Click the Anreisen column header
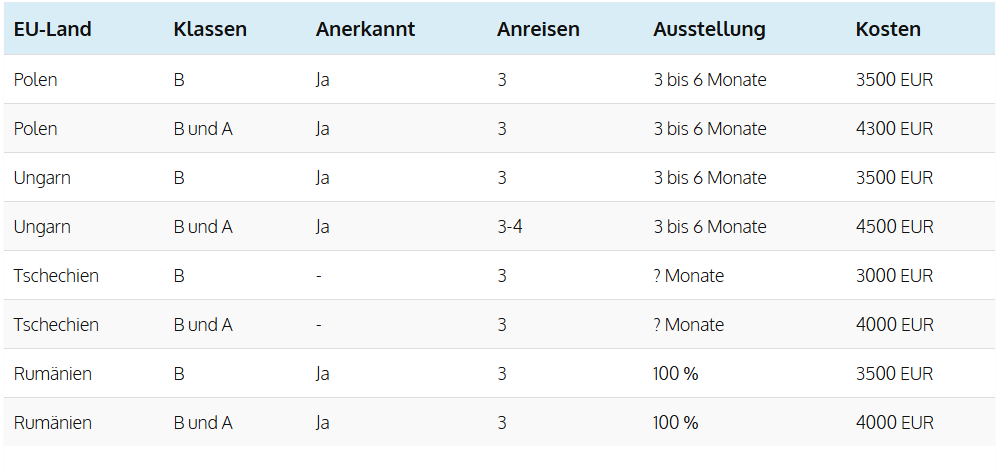The image size is (1008, 472). (538, 30)
